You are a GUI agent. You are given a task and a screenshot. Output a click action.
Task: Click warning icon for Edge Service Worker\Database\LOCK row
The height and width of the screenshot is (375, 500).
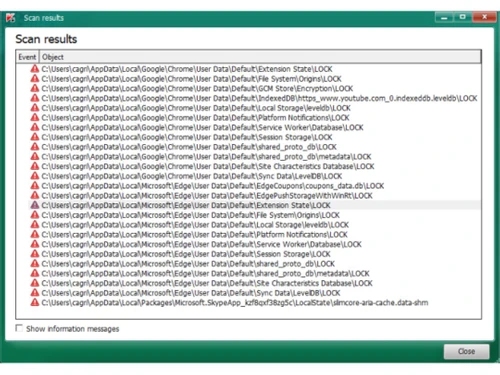point(35,244)
